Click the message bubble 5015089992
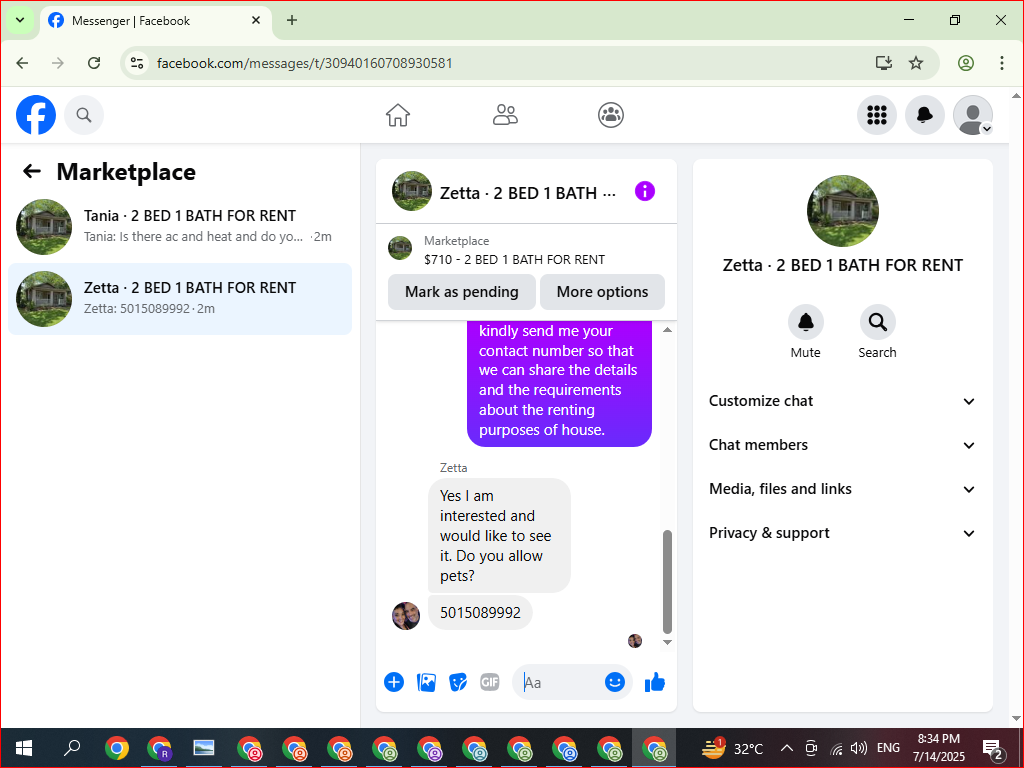Screen dimensions: 1024x768 pos(480,613)
